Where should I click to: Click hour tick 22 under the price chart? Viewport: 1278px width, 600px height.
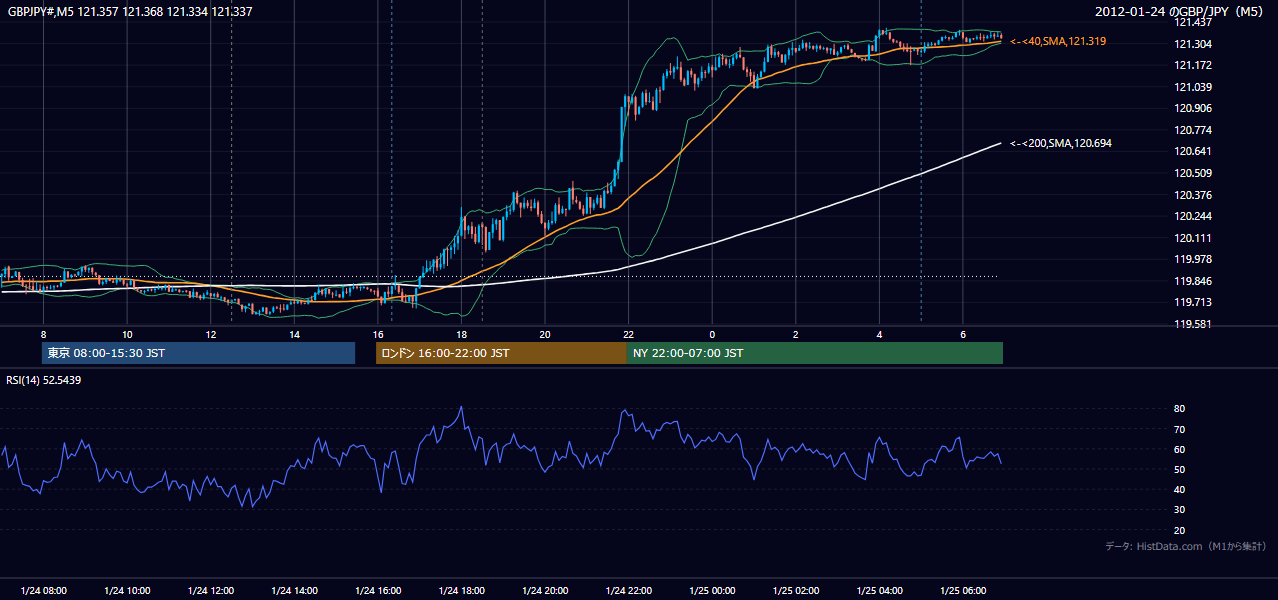(629, 334)
